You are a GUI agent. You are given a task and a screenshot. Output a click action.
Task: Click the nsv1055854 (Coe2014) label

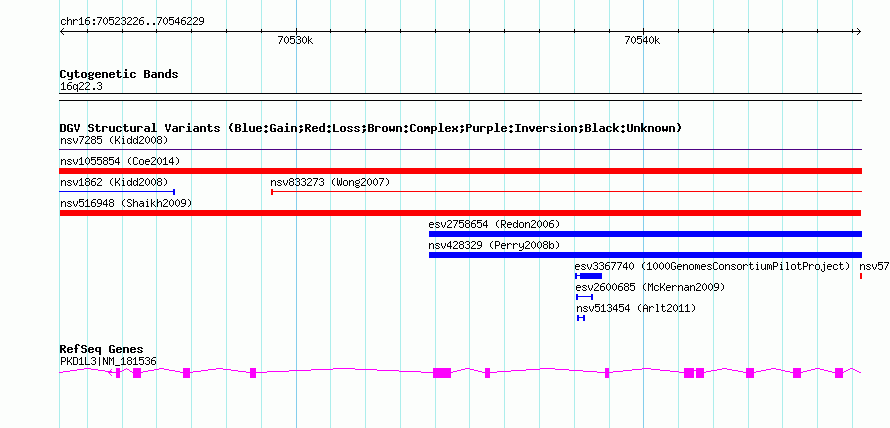click(x=120, y=161)
